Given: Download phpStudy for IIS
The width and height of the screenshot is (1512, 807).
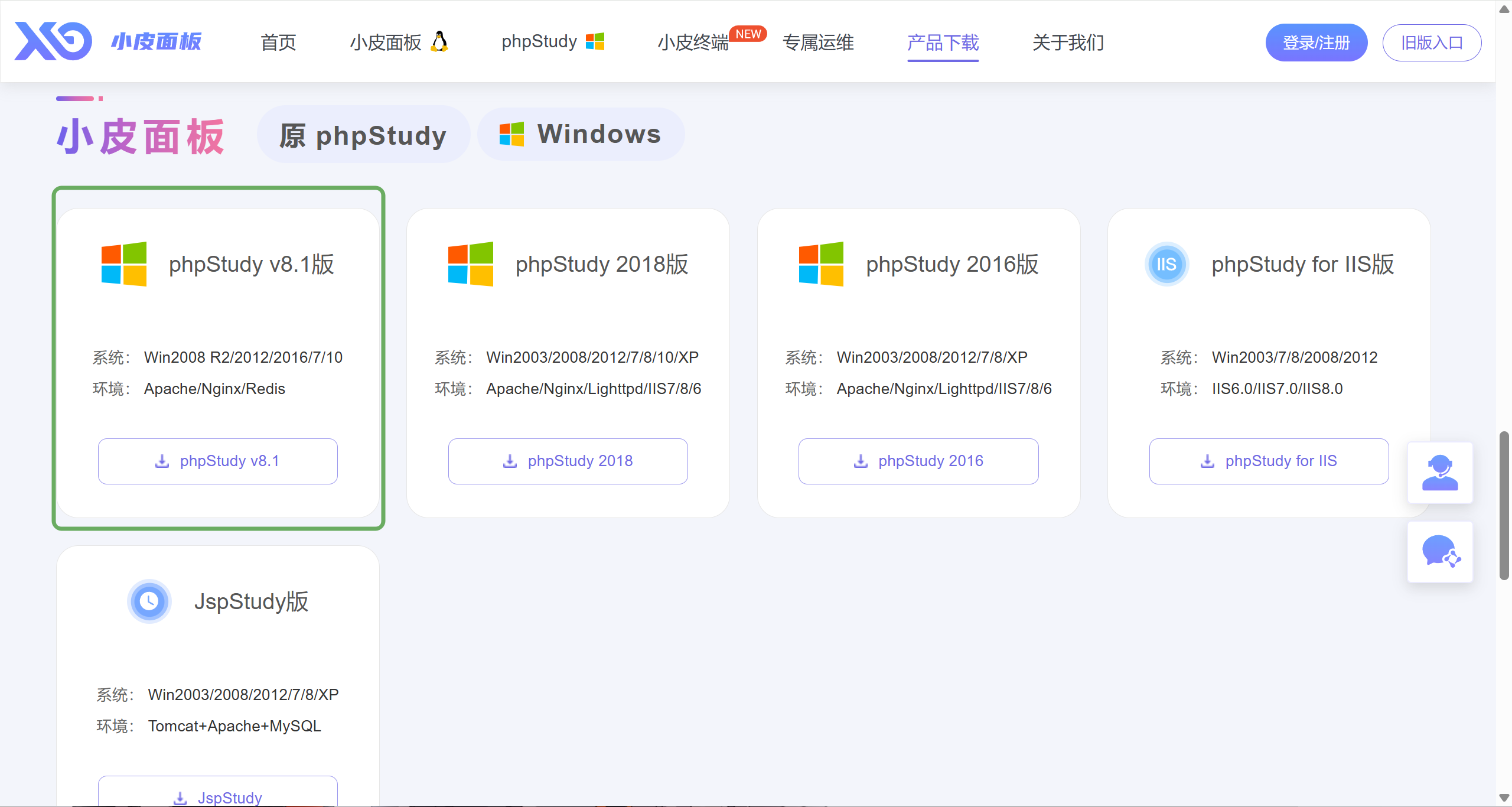Looking at the screenshot, I should pyautogui.click(x=1269, y=461).
